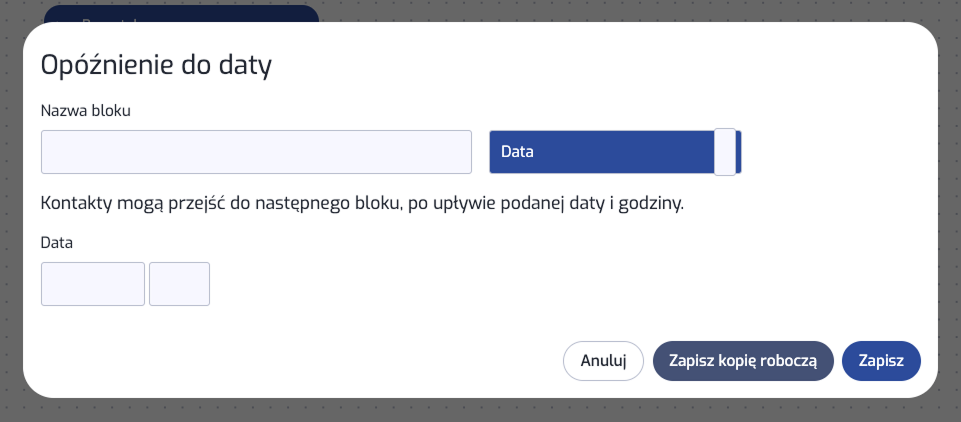This screenshot has height=422, width=961.
Task: Click the Nazwa bloku text field
Action: [256, 152]
